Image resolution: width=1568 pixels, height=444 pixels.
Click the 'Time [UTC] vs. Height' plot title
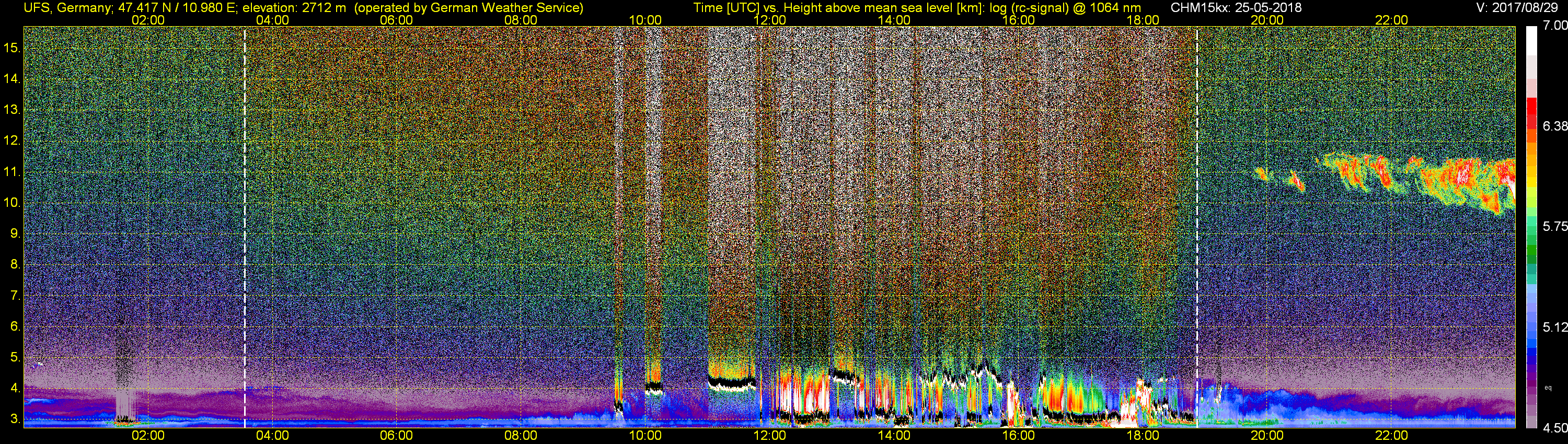tap(917, 7)
